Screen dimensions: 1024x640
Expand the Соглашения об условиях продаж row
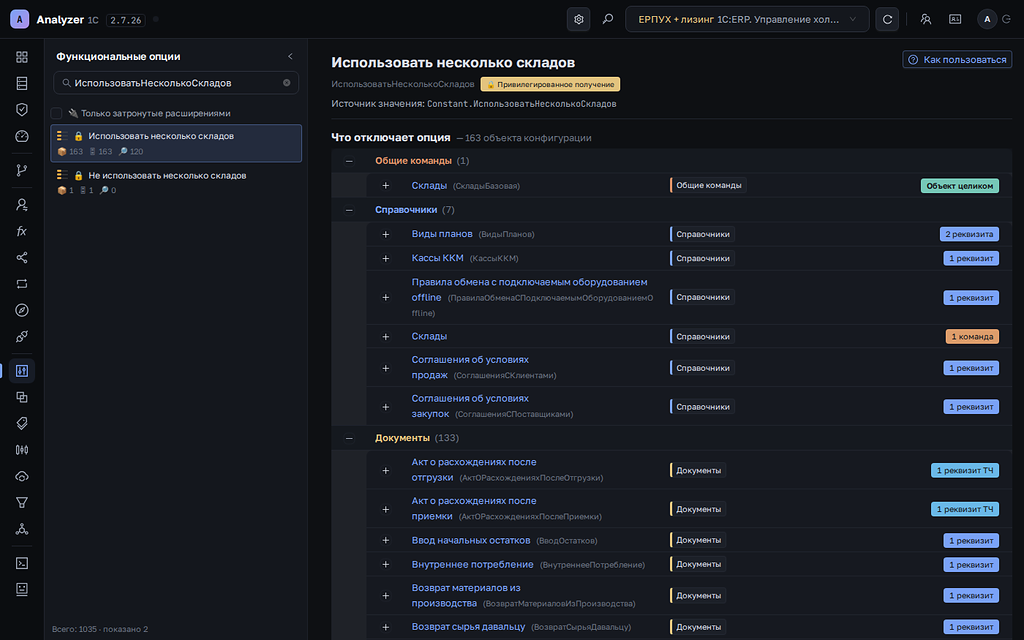pos(385,368)
